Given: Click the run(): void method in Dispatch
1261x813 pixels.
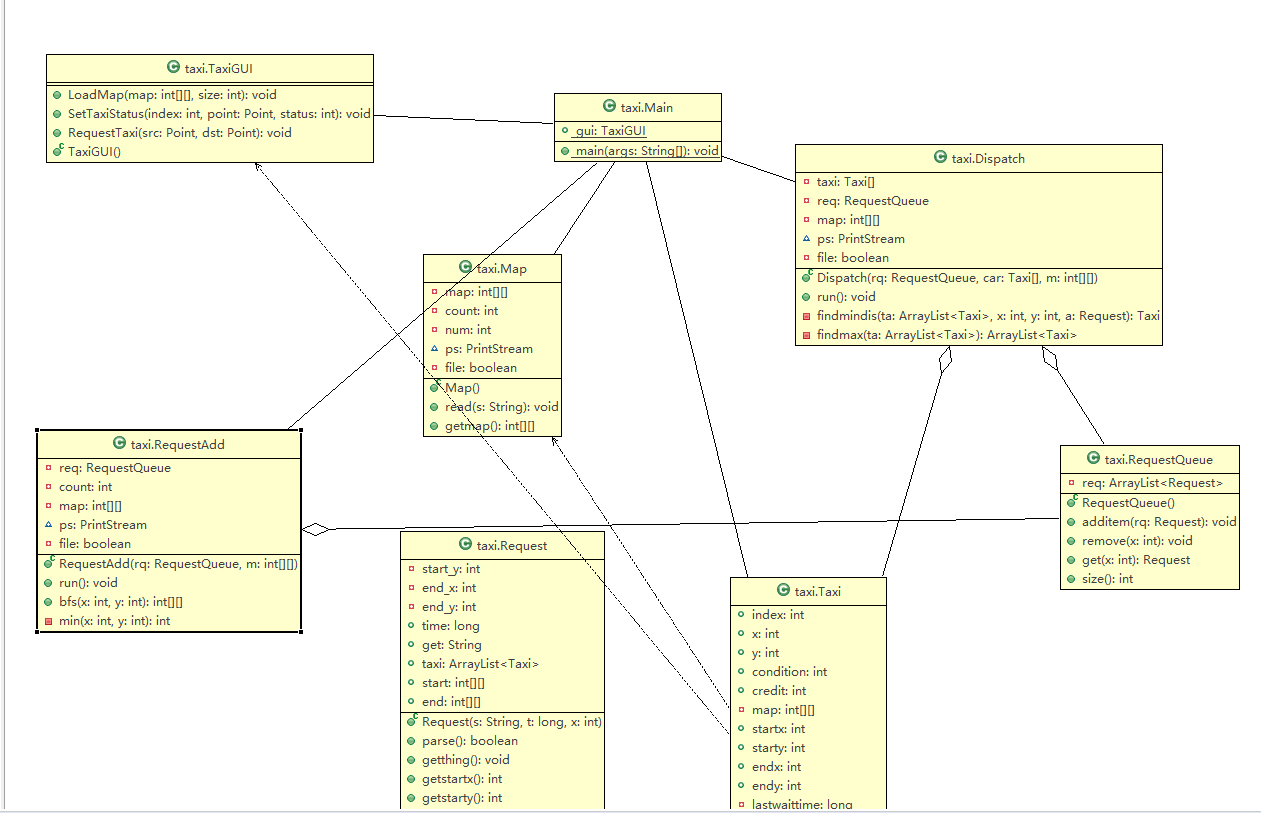Looking at the screenshot, I should coord(846,297).
